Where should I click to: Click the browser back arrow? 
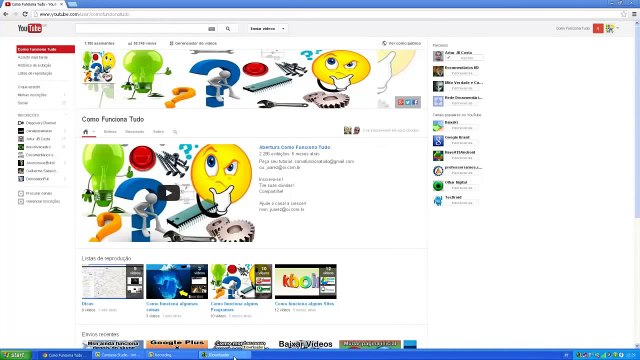[x=6, y=14]
